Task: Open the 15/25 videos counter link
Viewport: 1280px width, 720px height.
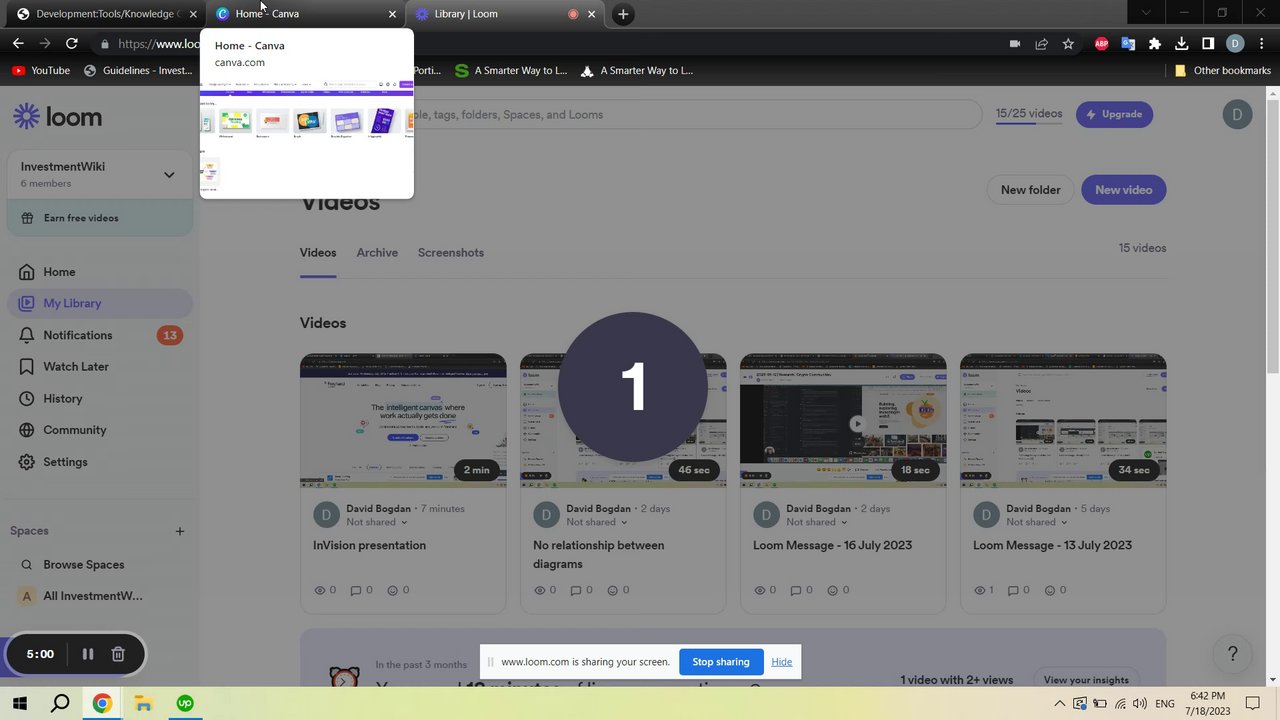Action: (1029, 114)
